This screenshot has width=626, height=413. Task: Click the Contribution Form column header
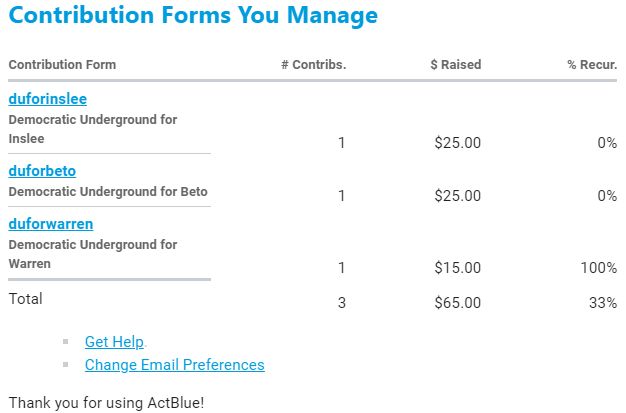62,65
